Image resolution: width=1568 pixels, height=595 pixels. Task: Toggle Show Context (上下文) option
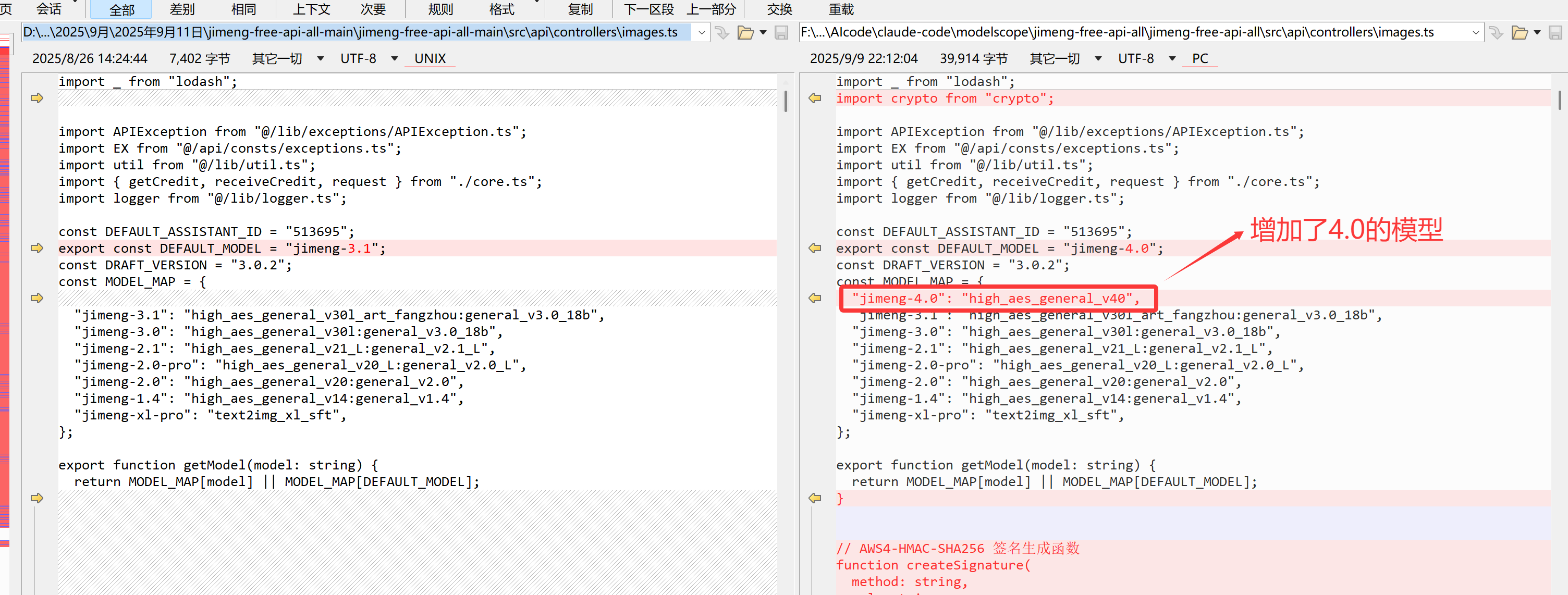pyautogui.click(x=311, y=10)
